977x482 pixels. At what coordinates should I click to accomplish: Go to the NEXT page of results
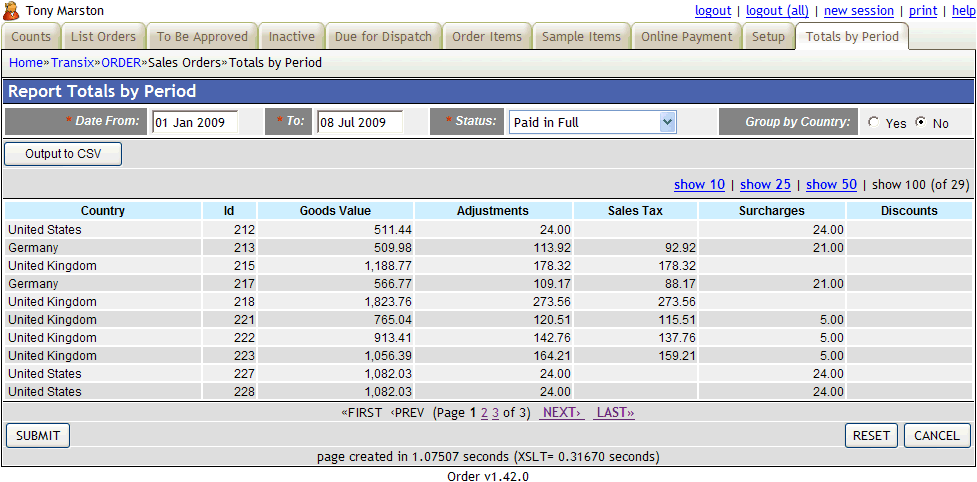click(561, 413)
